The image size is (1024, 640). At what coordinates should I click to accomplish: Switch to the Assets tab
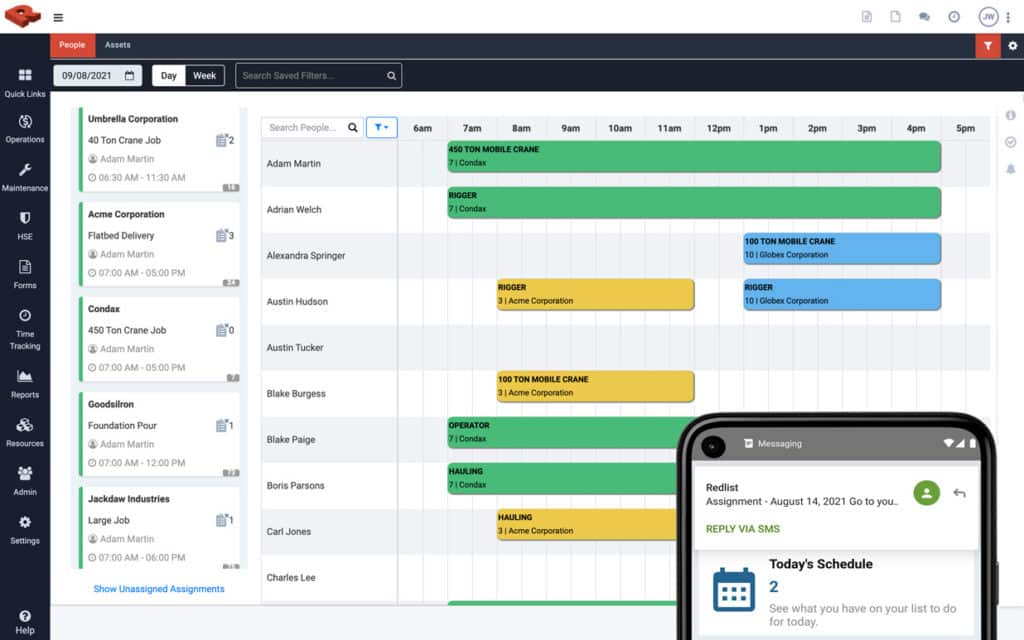tap(117, 45)
